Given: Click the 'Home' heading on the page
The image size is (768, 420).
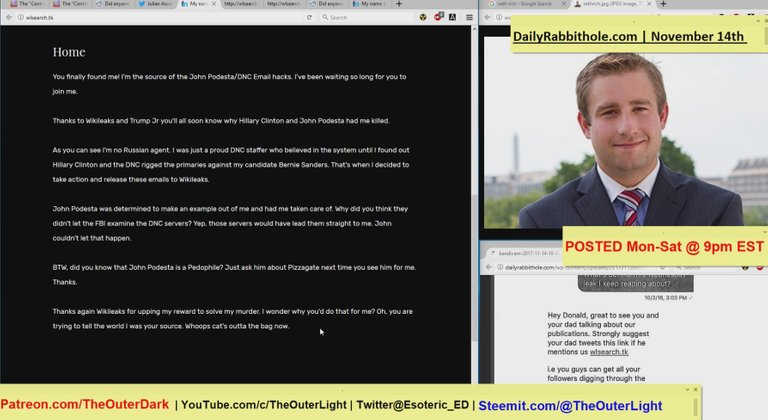Looking at the screenshot, I should tap(69, 52).
